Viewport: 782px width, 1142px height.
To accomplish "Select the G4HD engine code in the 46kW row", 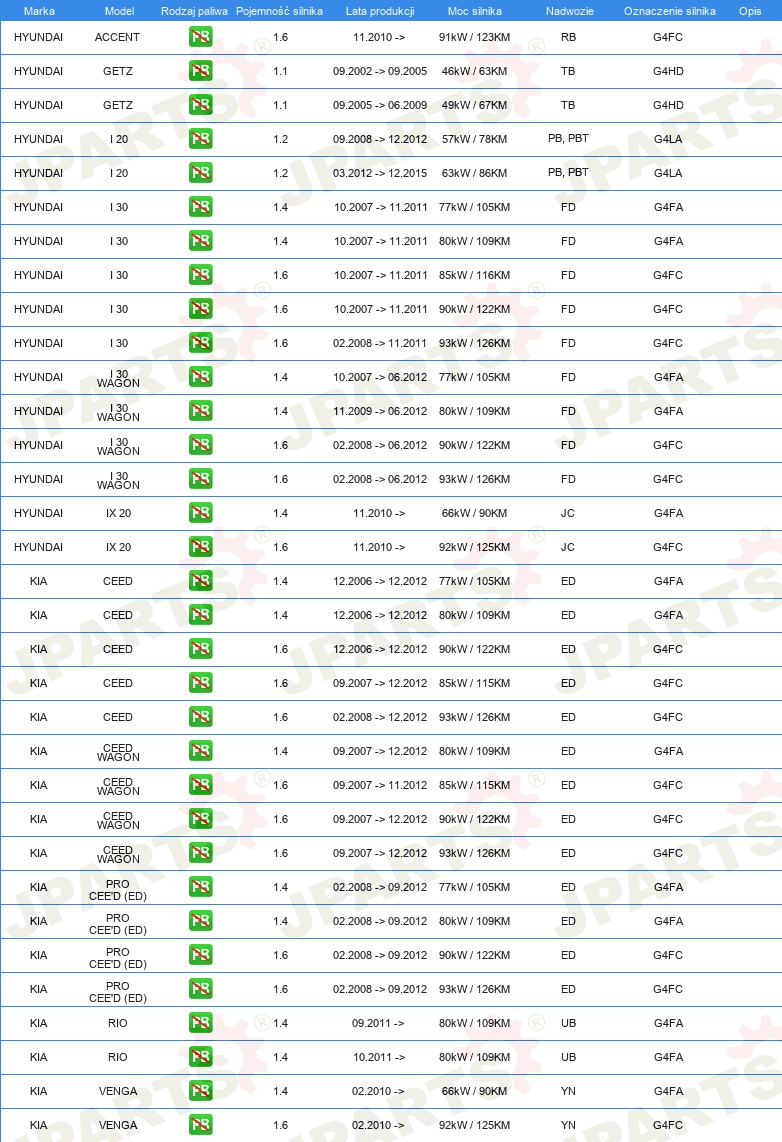I will [x=668, y=71].
